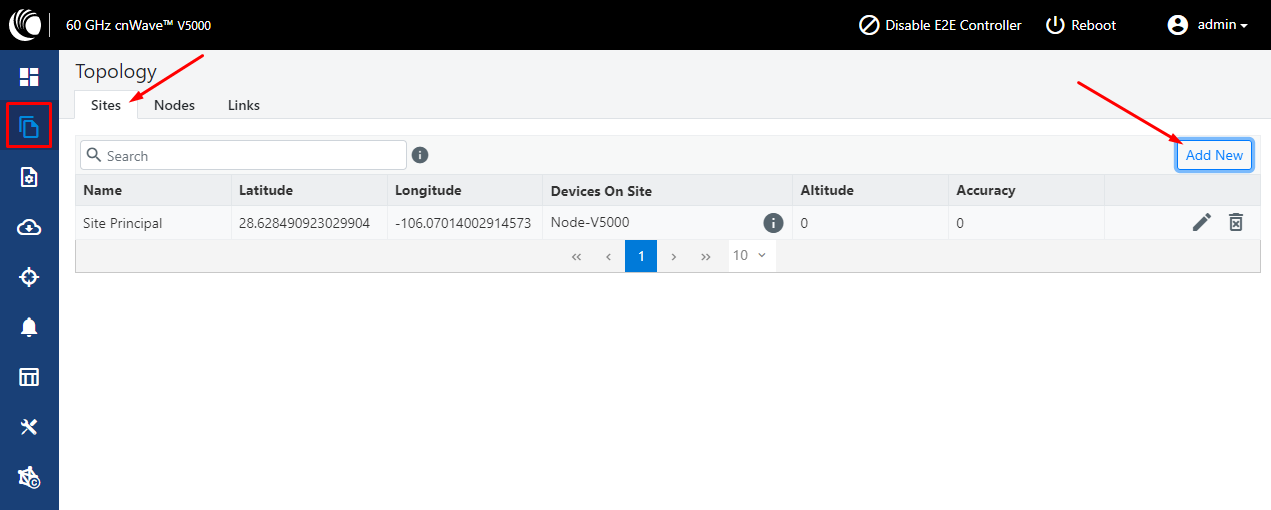Switch to the Nodes tab

174,105
